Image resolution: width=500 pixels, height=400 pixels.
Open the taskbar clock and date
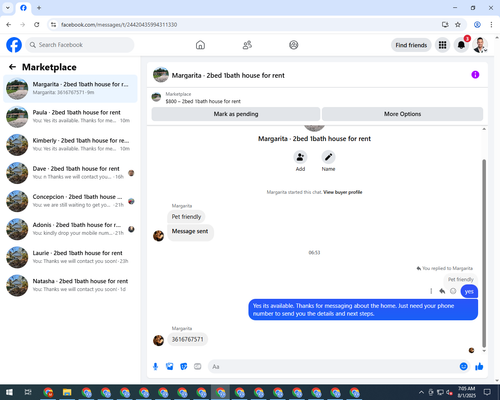tap(467, 392)
